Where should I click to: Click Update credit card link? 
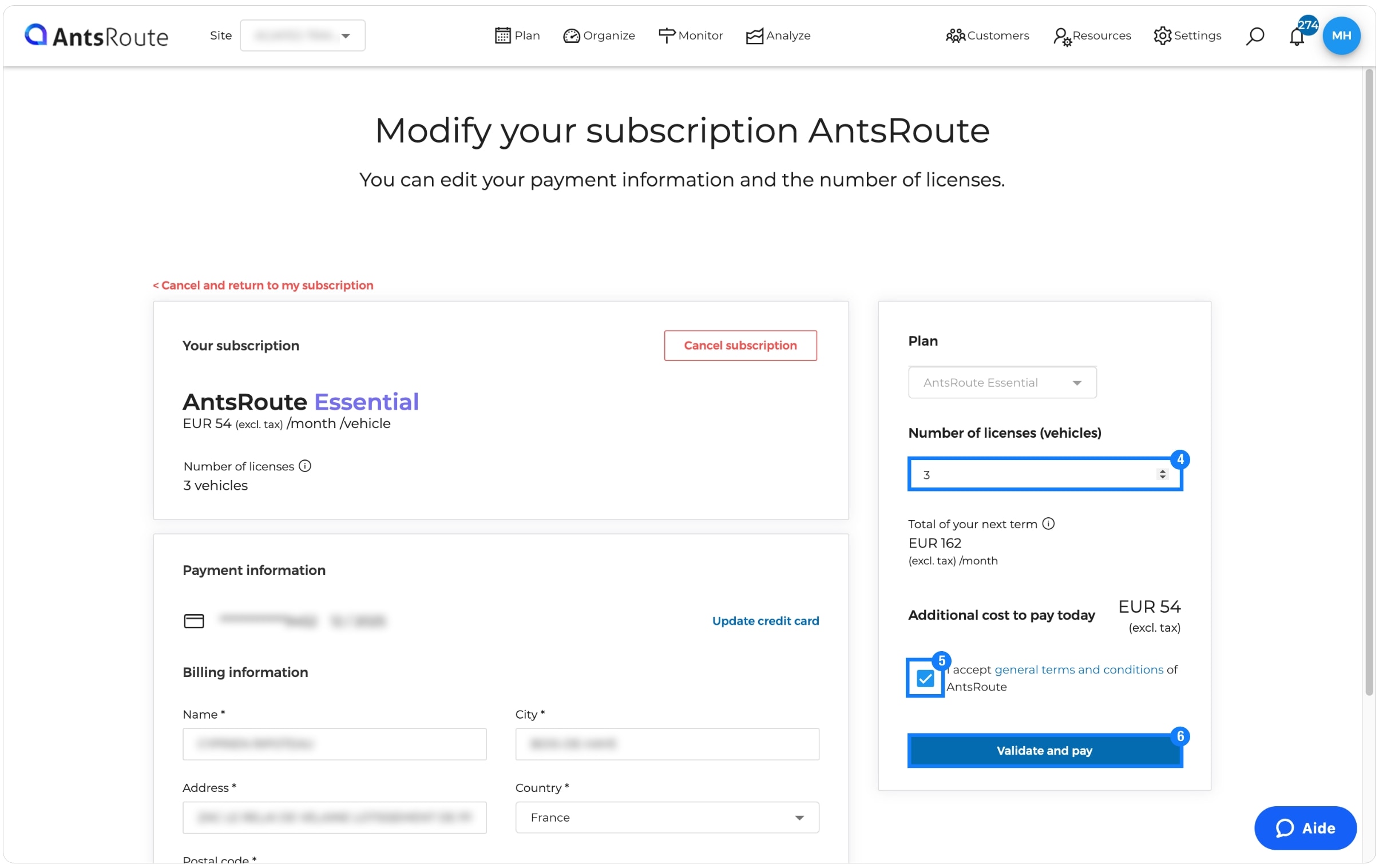766,621
